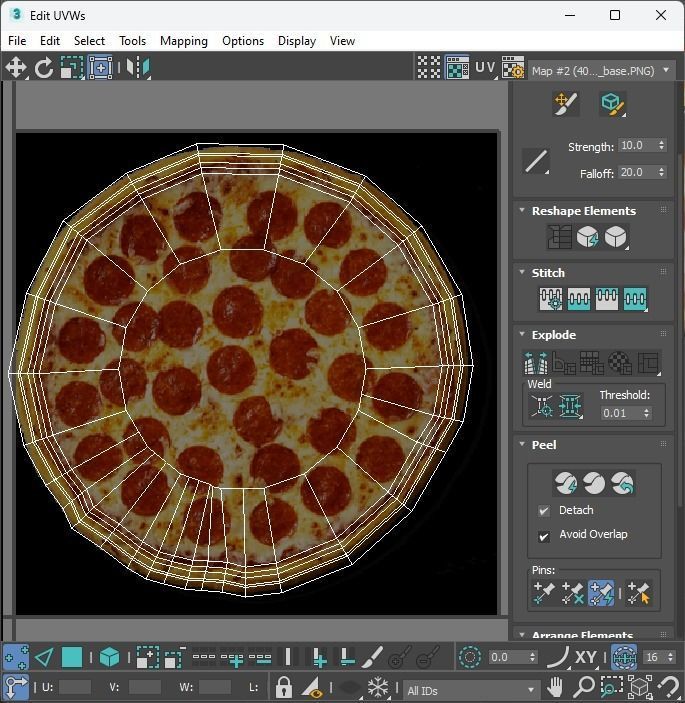Click the Pin Selected icon
The width and height of the screenshot is (685, 703).
pyautogui.click(x=544, y=593)
